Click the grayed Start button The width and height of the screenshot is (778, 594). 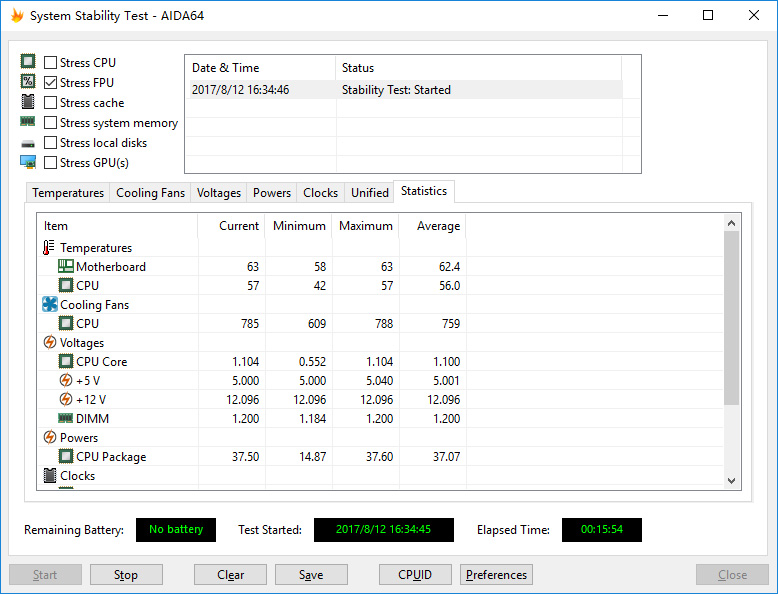coord(45,575)
